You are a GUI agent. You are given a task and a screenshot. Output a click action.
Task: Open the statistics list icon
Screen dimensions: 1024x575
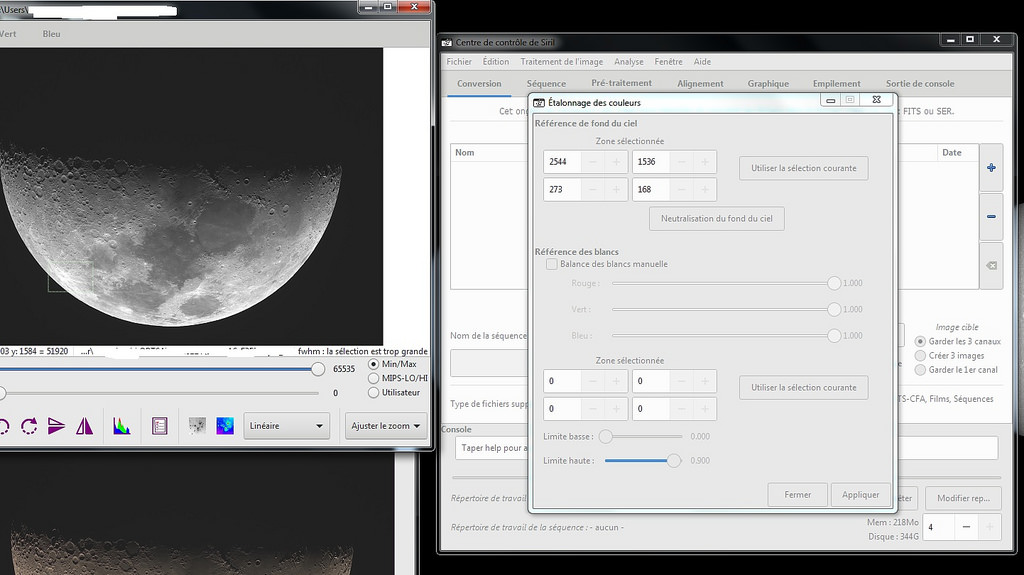coord(159,426)
